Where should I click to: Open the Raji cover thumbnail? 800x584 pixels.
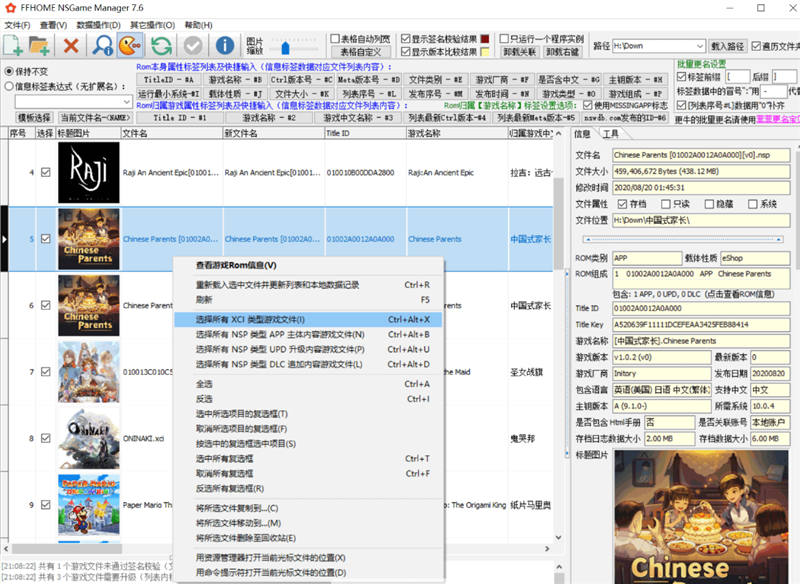click(89, 172)
